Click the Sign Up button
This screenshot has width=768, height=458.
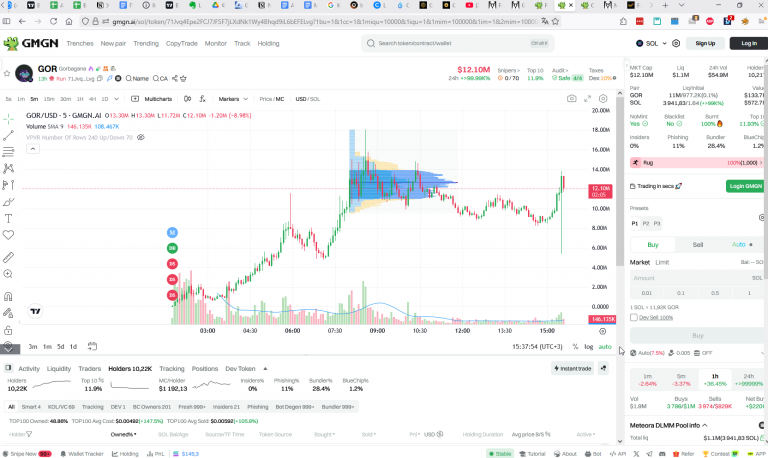click(705, 43)
